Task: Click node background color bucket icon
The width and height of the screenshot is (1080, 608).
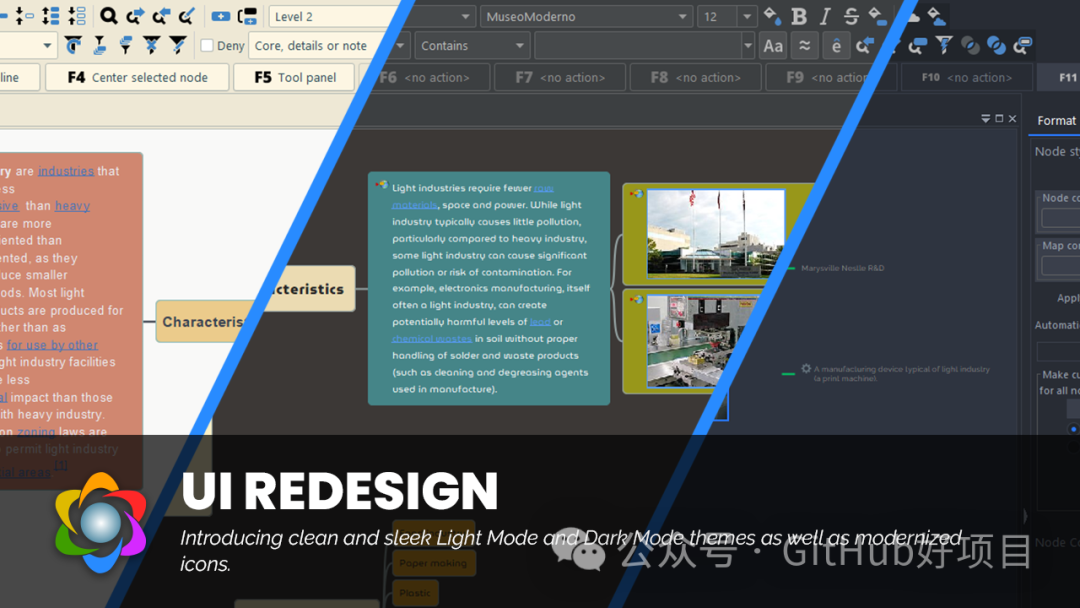Action: tap(877, 16)
